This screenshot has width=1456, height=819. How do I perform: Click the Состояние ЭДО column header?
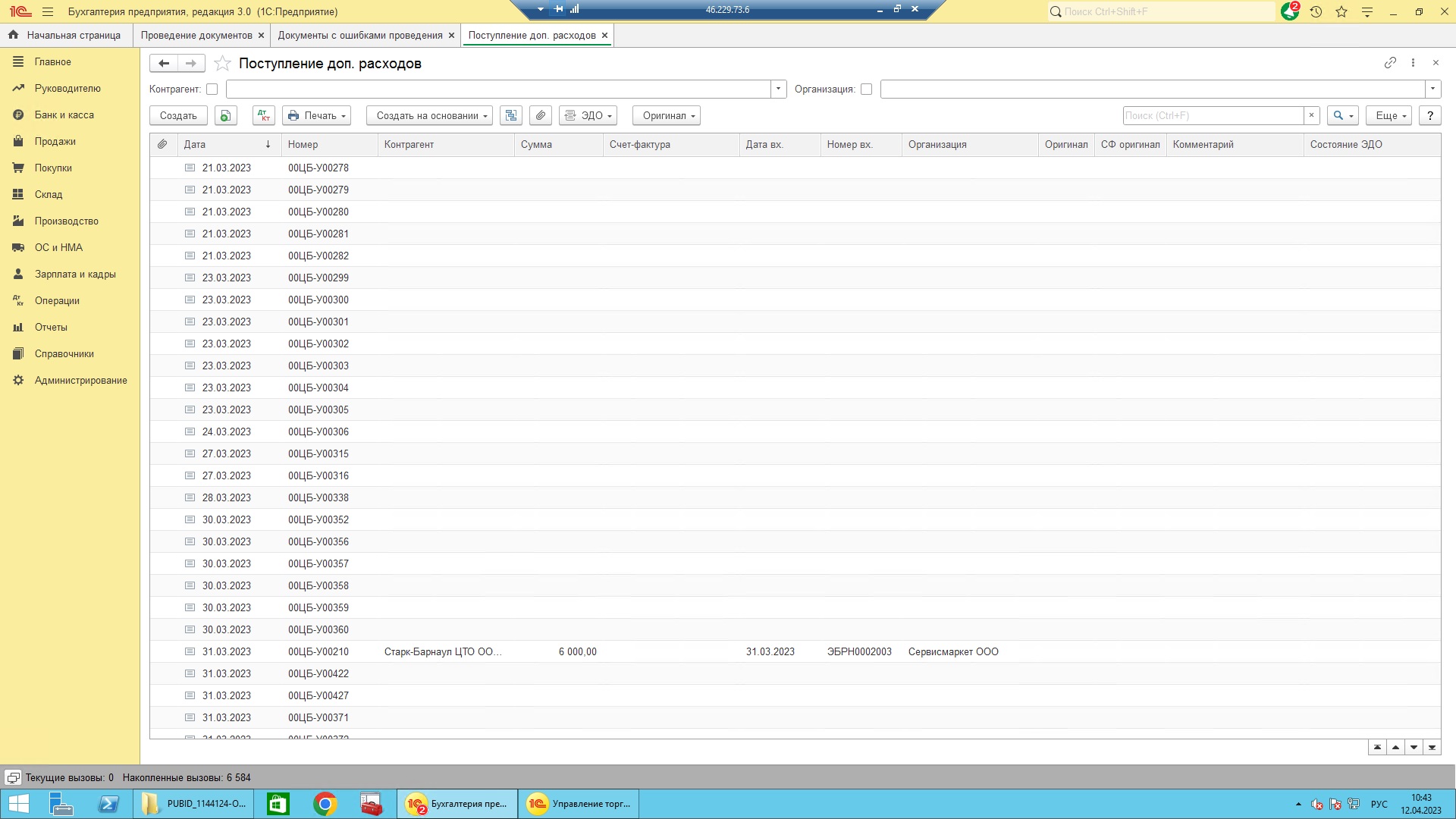(x=1372, y=144)
